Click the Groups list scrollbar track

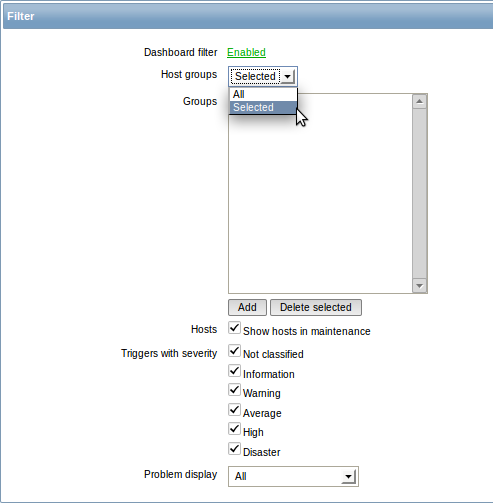pos(419,193)
